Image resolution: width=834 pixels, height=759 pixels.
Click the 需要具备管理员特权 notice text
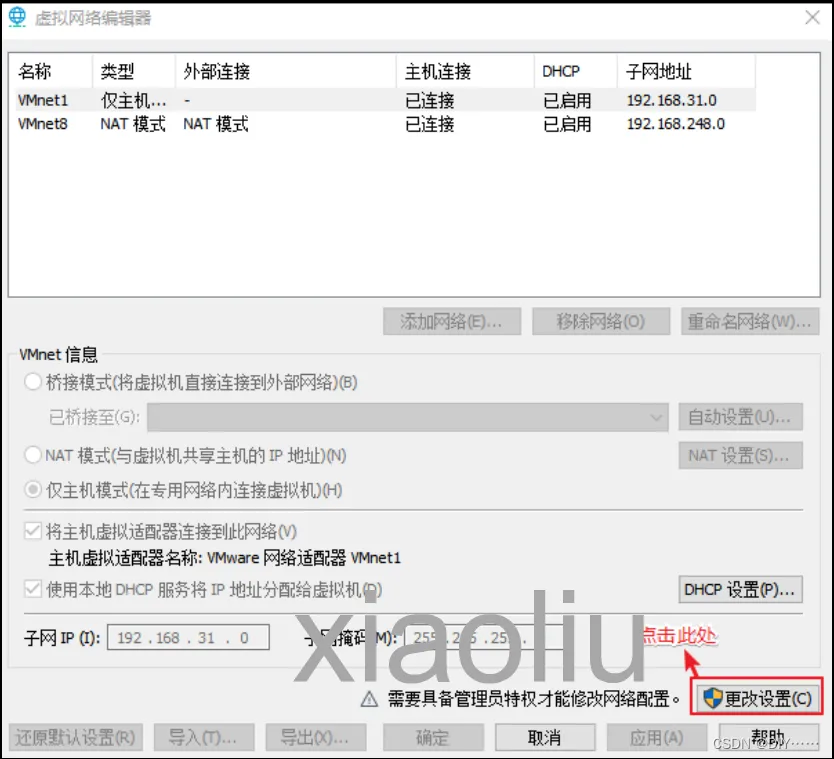coord(534,699)
